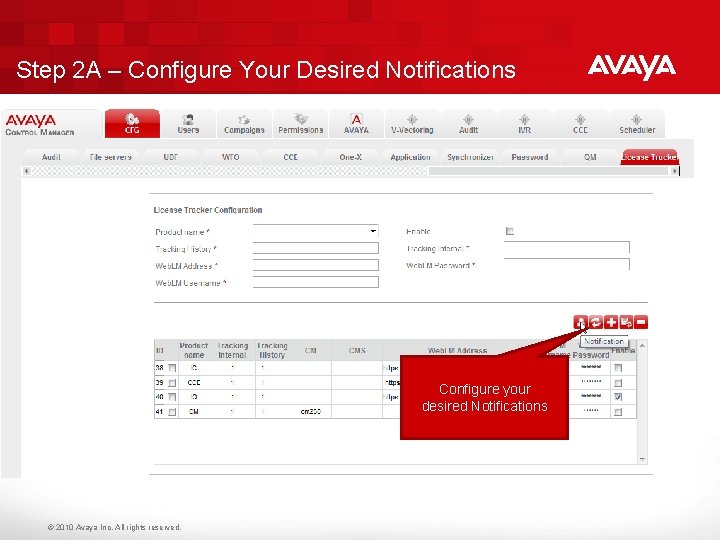Open the top-level Audit module

[x=468, y=124]
